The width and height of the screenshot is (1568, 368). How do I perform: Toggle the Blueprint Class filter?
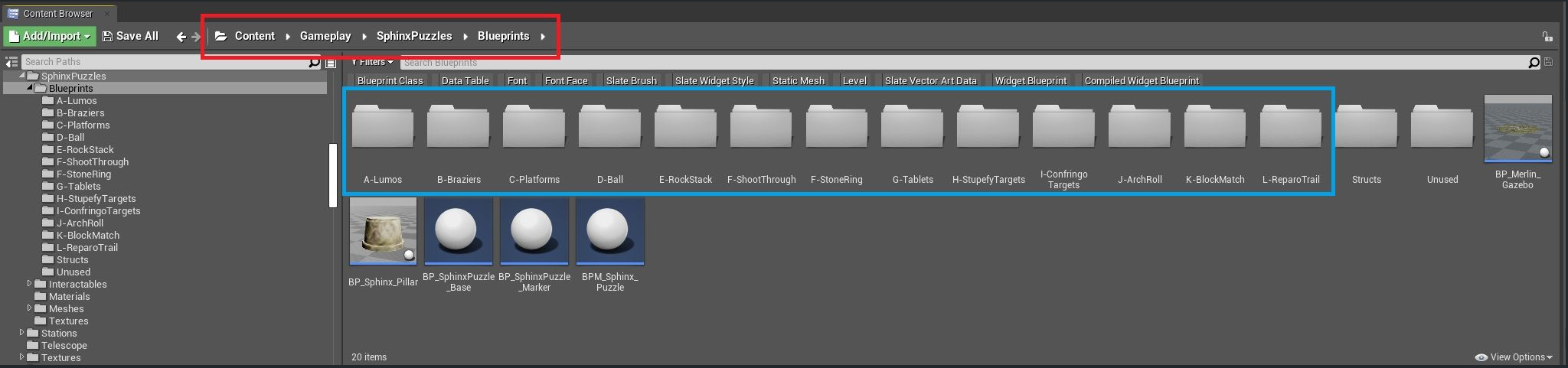[x=387, y=80]
